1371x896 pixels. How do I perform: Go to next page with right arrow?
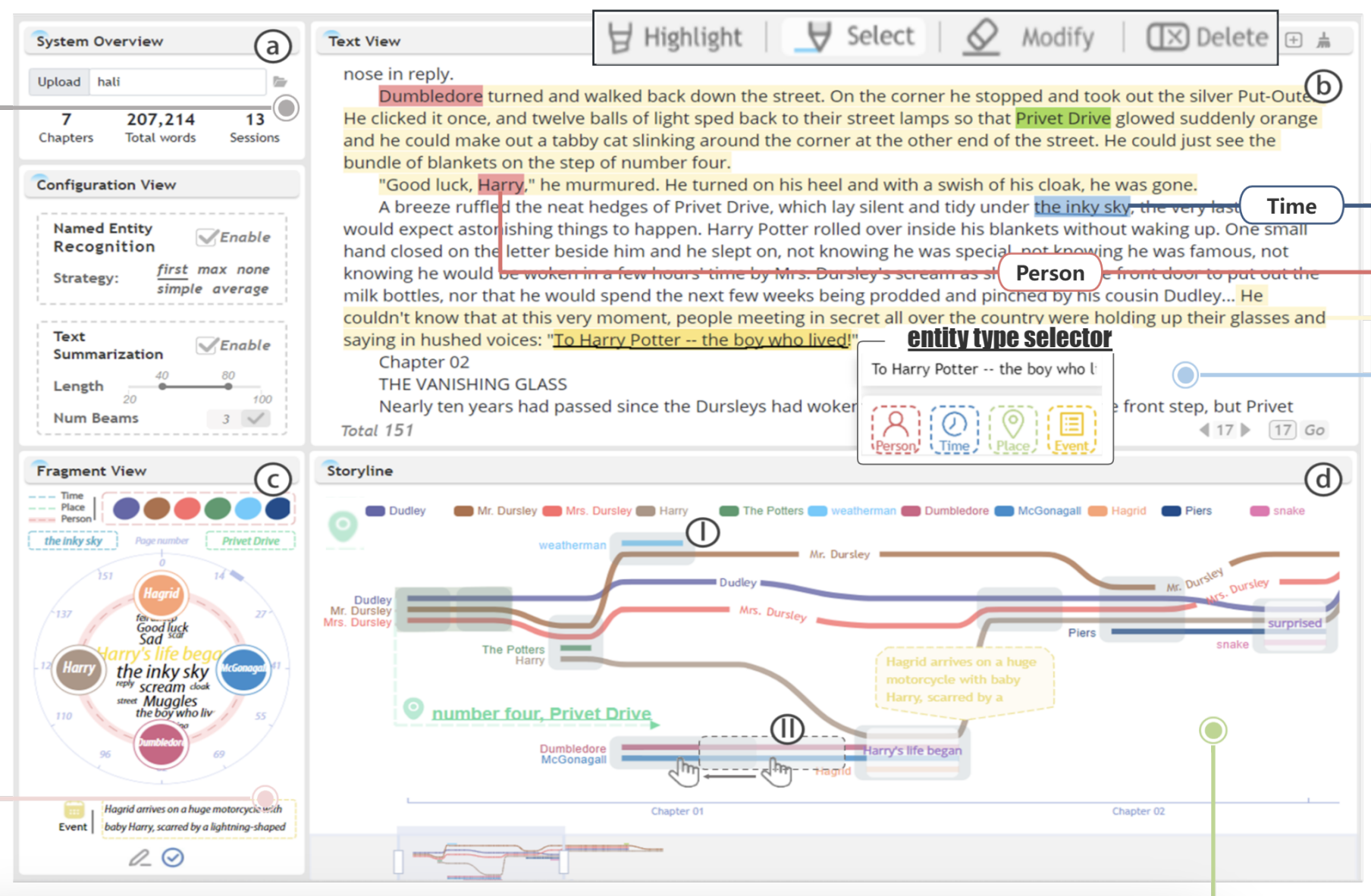[1244, 430]
